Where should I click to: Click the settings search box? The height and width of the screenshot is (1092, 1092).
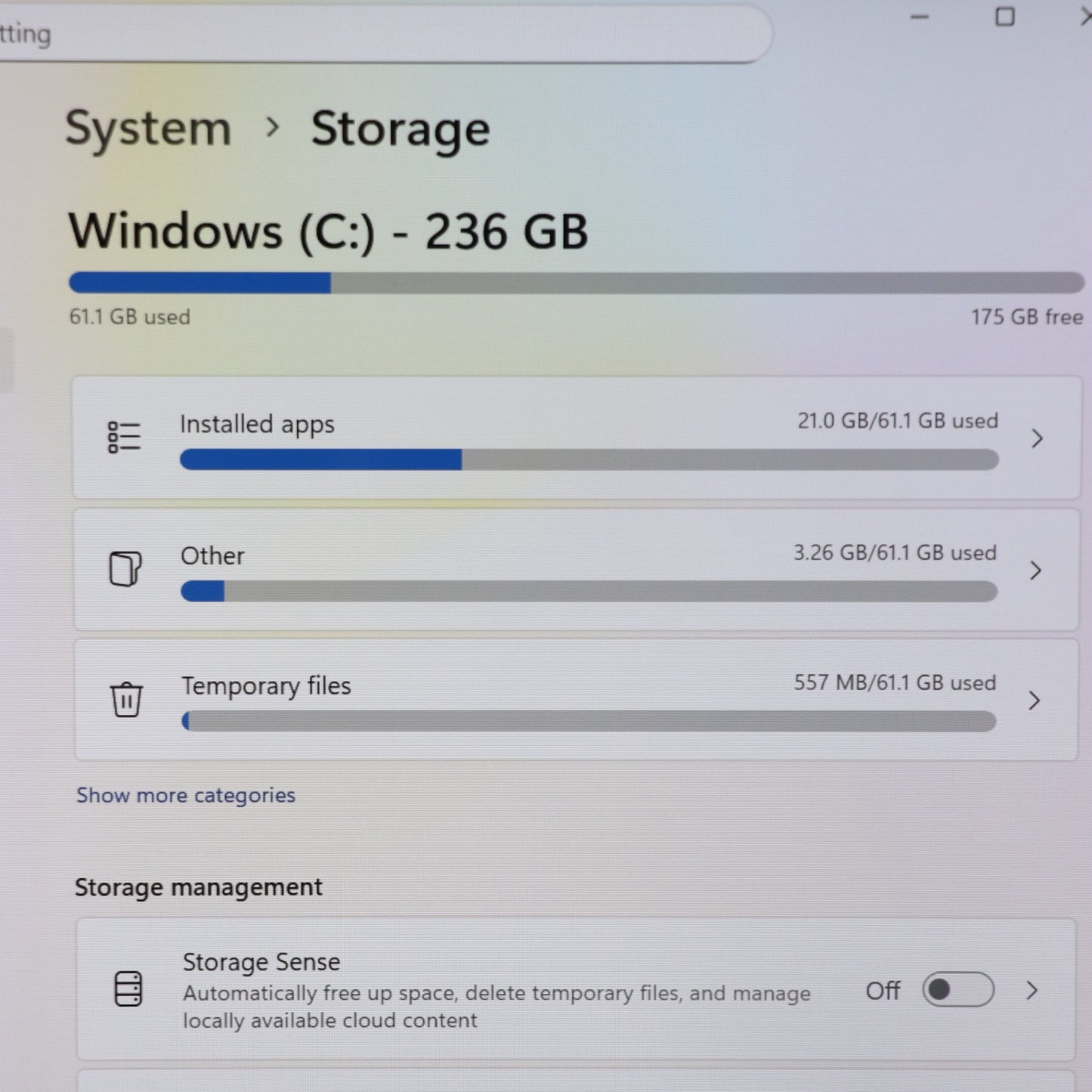[378, 34]
